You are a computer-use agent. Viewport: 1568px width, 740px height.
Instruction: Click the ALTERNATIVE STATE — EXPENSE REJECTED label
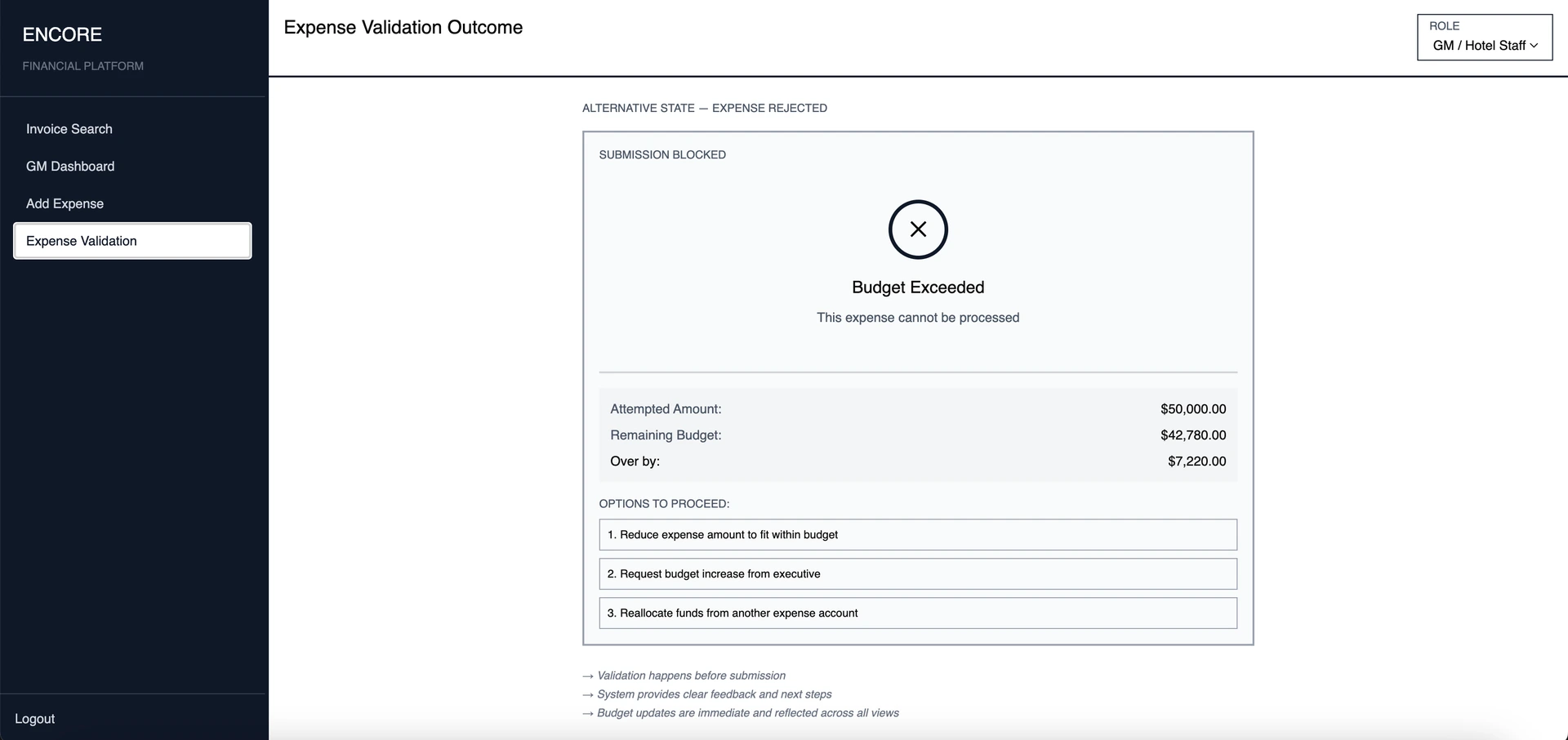704,108
